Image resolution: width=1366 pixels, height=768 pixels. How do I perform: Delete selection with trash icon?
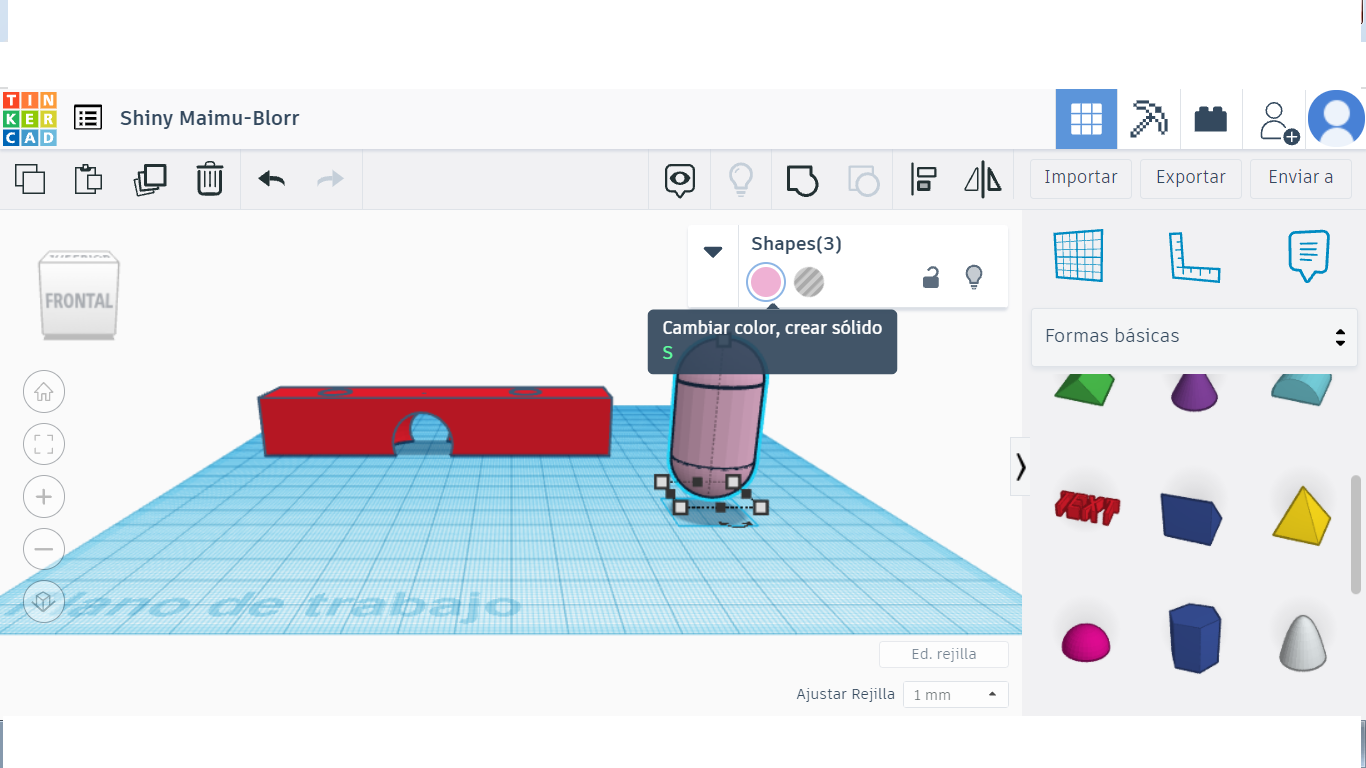(x=210, y=180)
